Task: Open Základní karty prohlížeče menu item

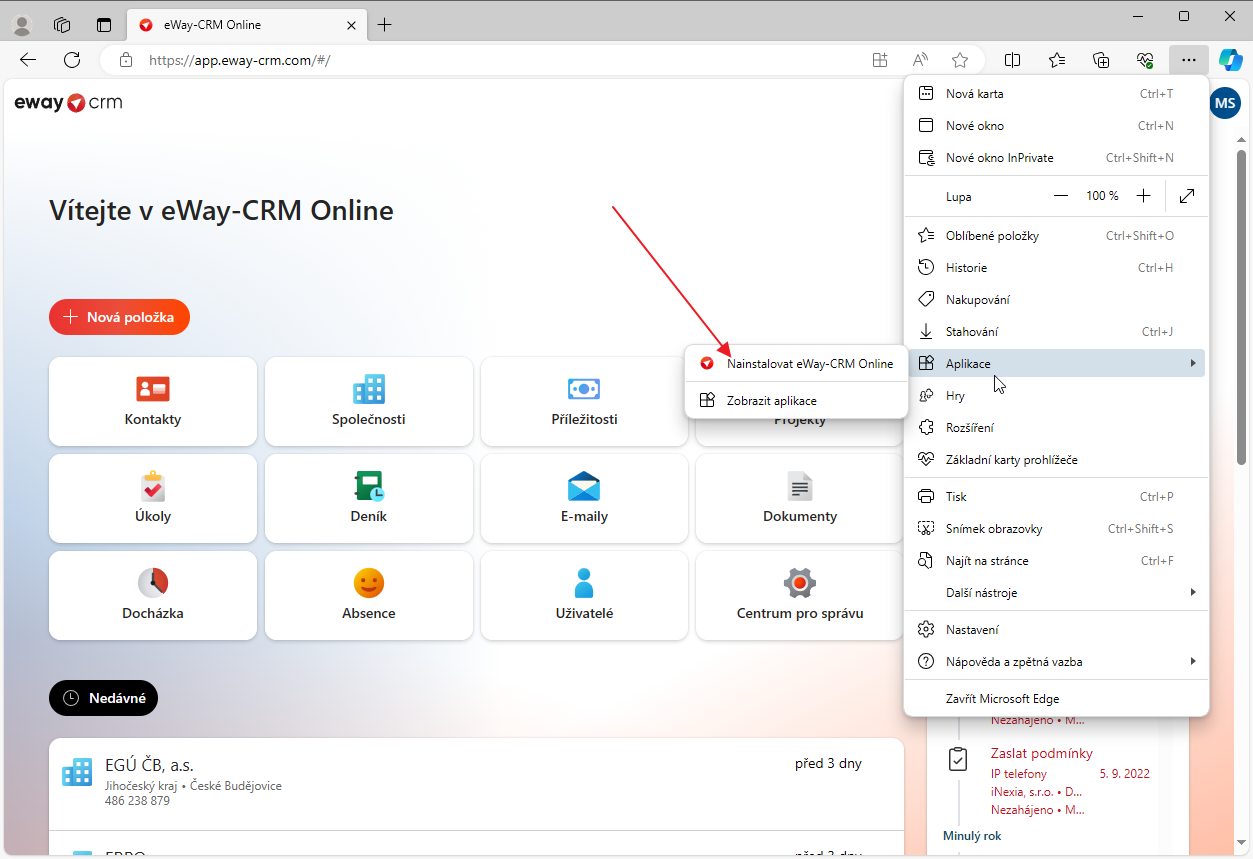Action: 1056,460
